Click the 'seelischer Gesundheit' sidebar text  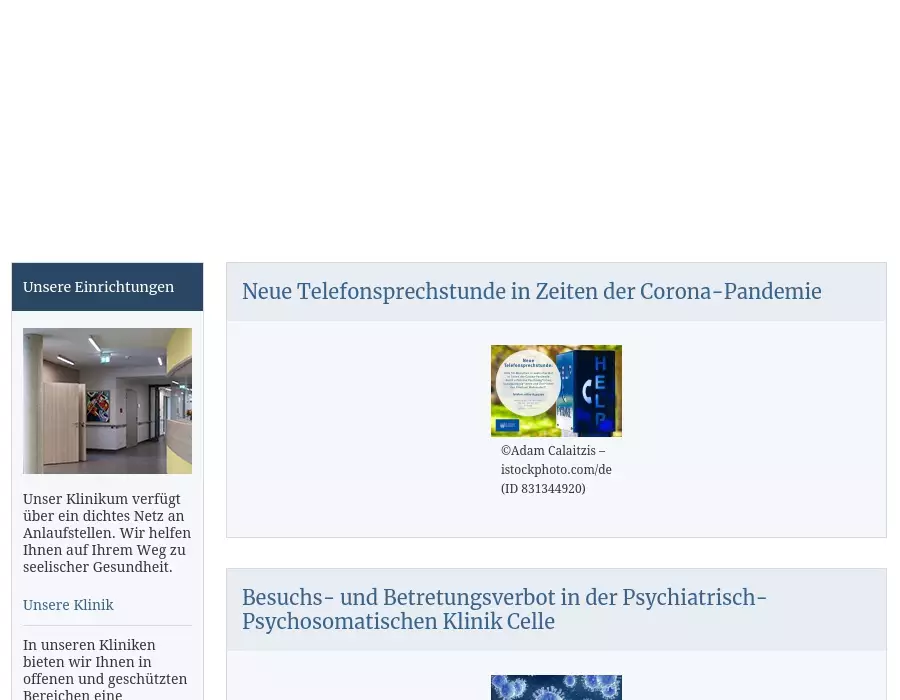pyautogui.click(x=98, y=567)
